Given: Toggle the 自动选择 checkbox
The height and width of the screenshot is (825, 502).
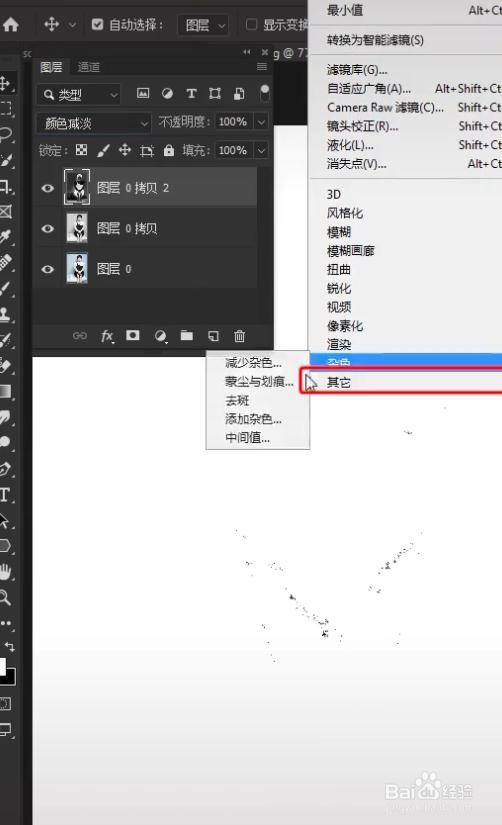Looking at the screenshot, I should click(x=97, y=24).
